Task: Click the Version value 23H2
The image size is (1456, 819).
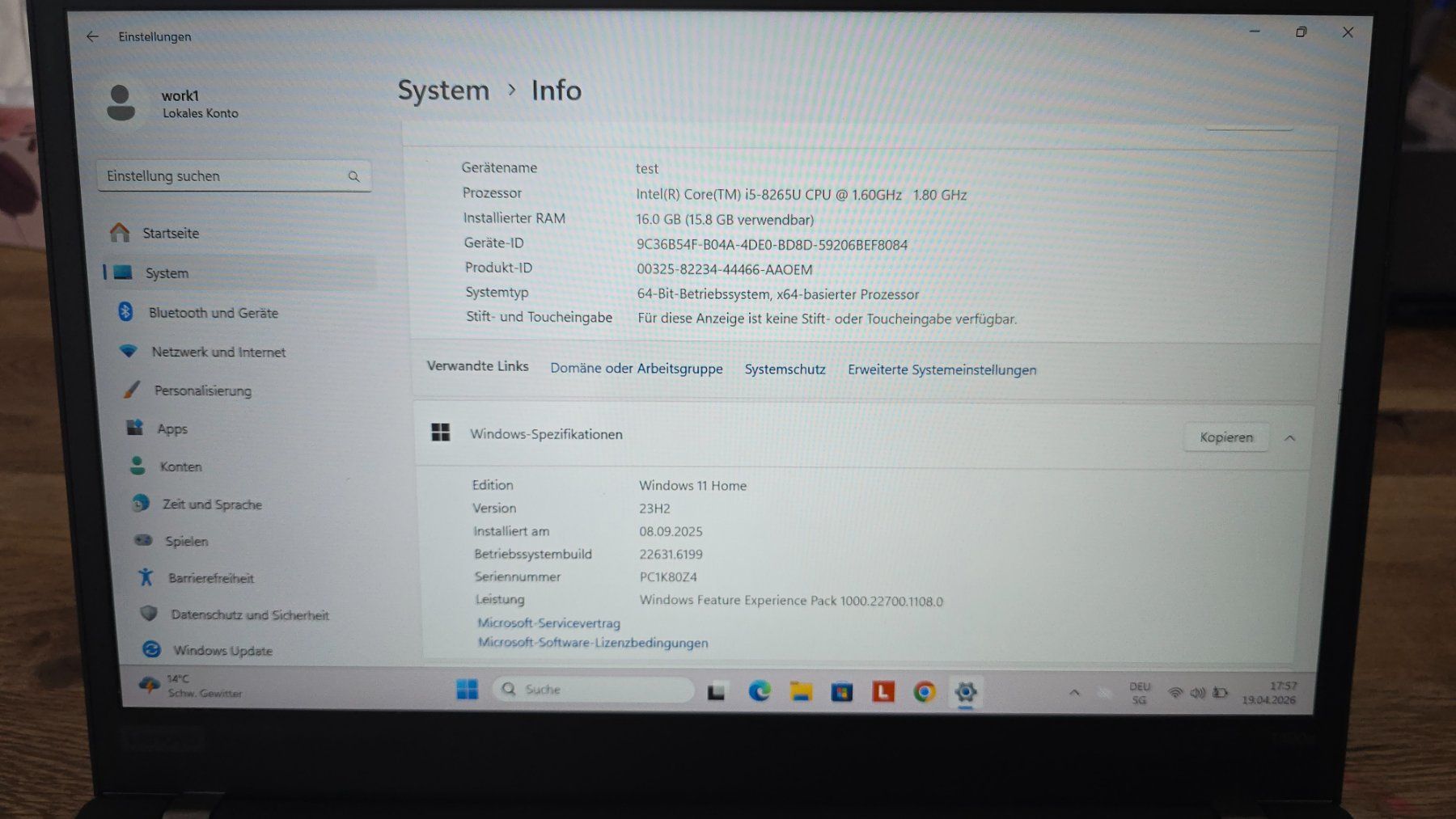Action: coord(654,509)
